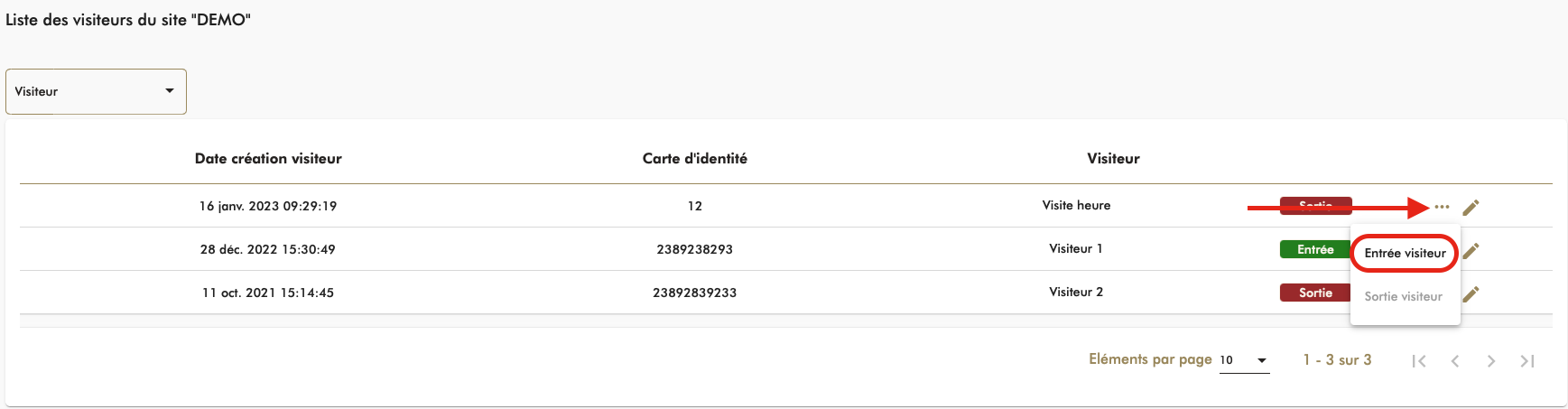This screenshot has width=1568, height=409.
Task: Open the Visiteur filter dropdown
Action: tap(96, 91)
